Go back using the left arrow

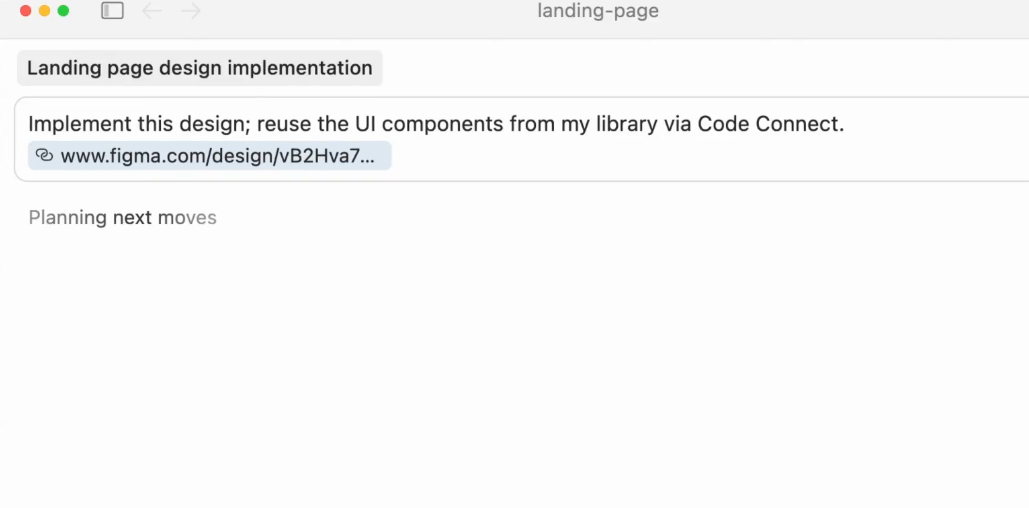(x=152, y=11)
